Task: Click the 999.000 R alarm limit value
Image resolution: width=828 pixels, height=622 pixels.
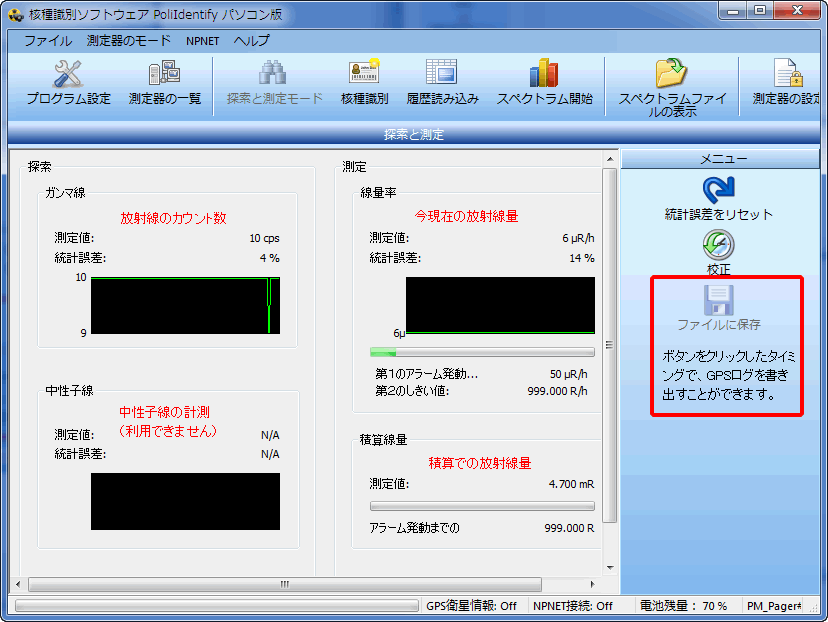Action: tap(569, 528)
